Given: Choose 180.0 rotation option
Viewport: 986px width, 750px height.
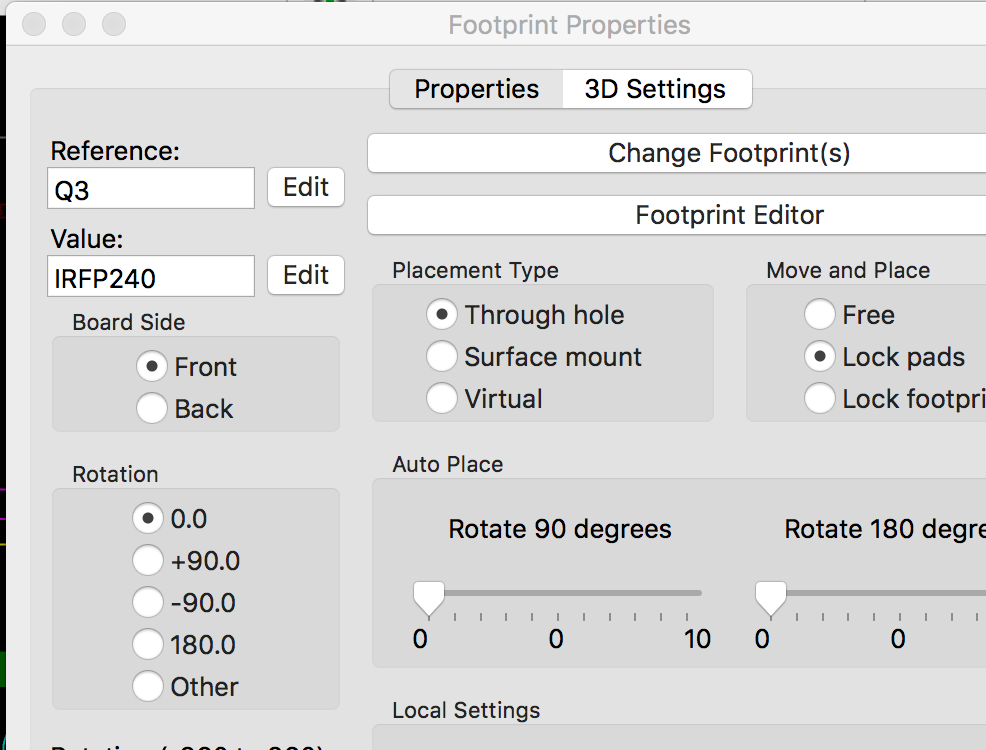Looking at the screenshot, I should (x=148, y=645).
